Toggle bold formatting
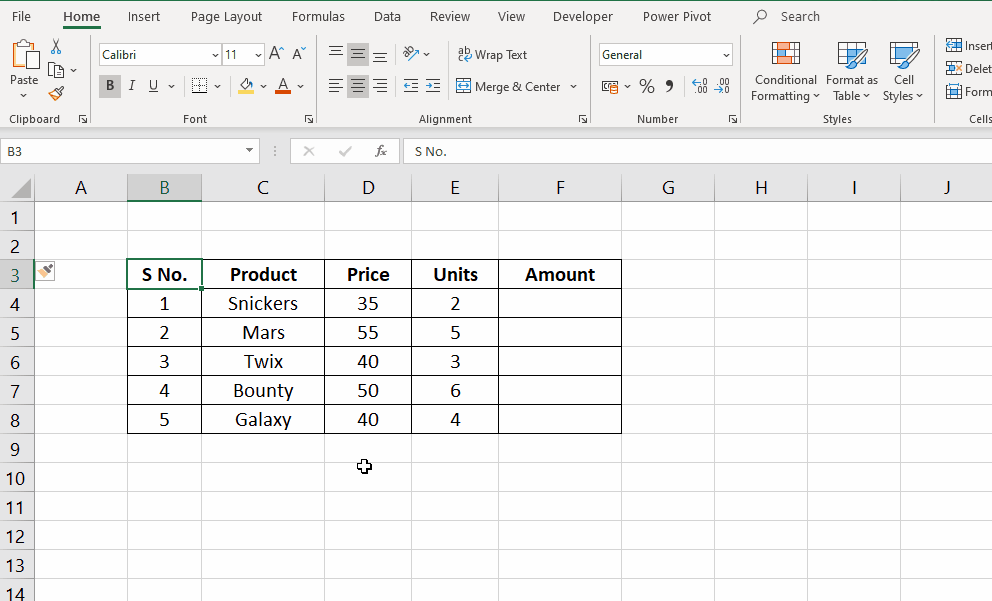The height and width of the screenshot is (601, 992). pyautogui.click(x=109, y=86)
